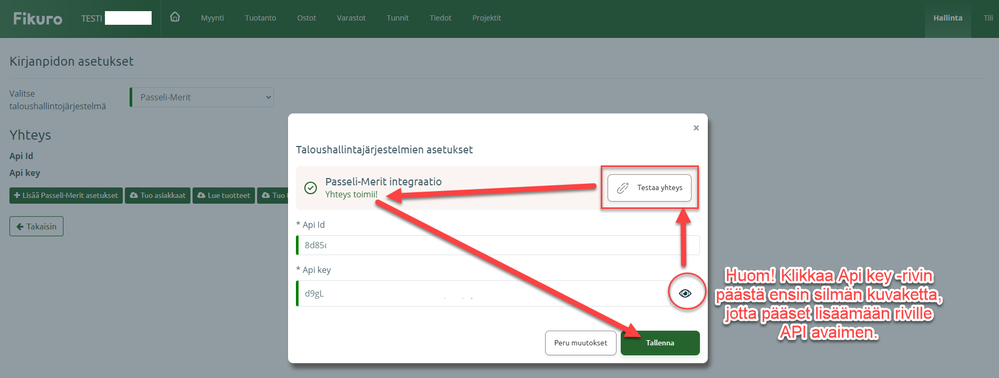Click the TESTI company label in the navbar
This screenshot has width=999, height=378.
92,18
